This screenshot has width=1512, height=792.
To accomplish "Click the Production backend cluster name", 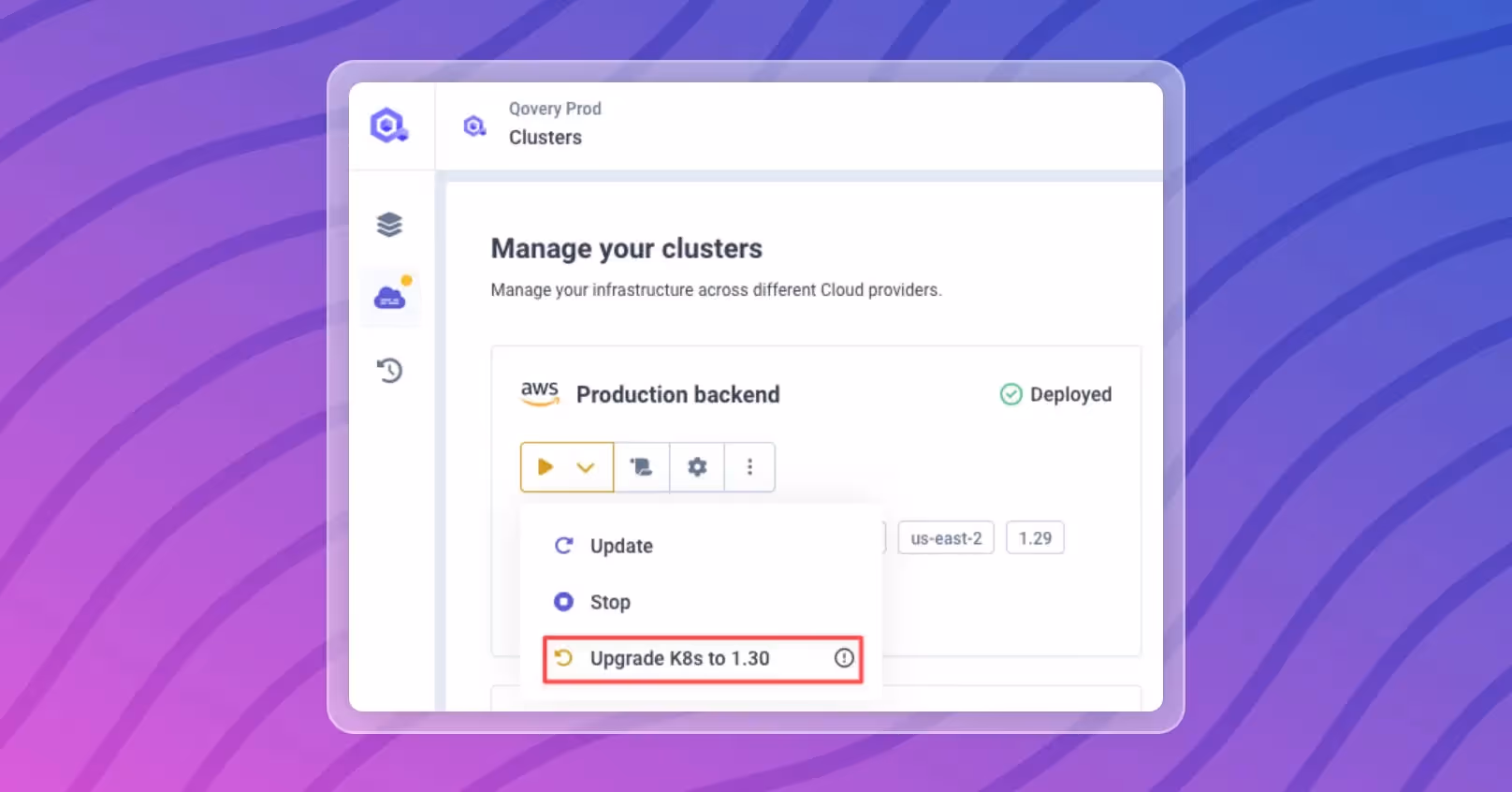I will pyautogui.click(x=678, y=394).
